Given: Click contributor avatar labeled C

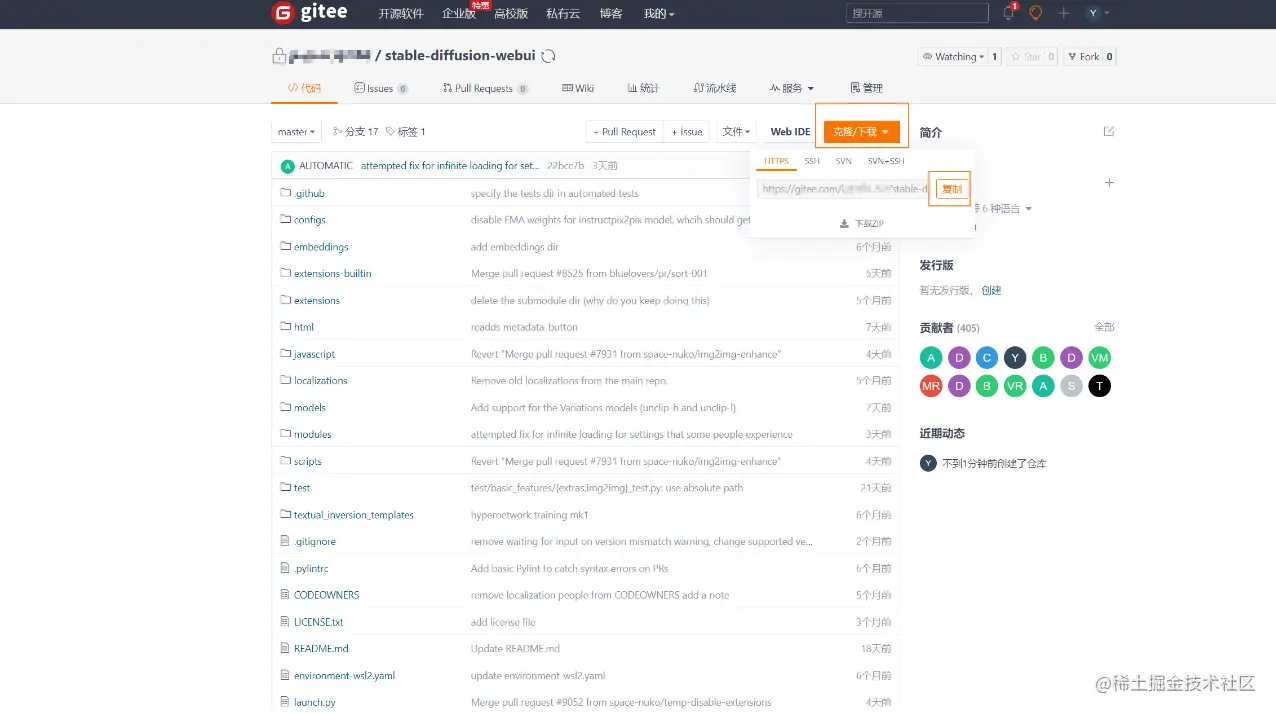Looking at the screenshot, I should point(987,358).
